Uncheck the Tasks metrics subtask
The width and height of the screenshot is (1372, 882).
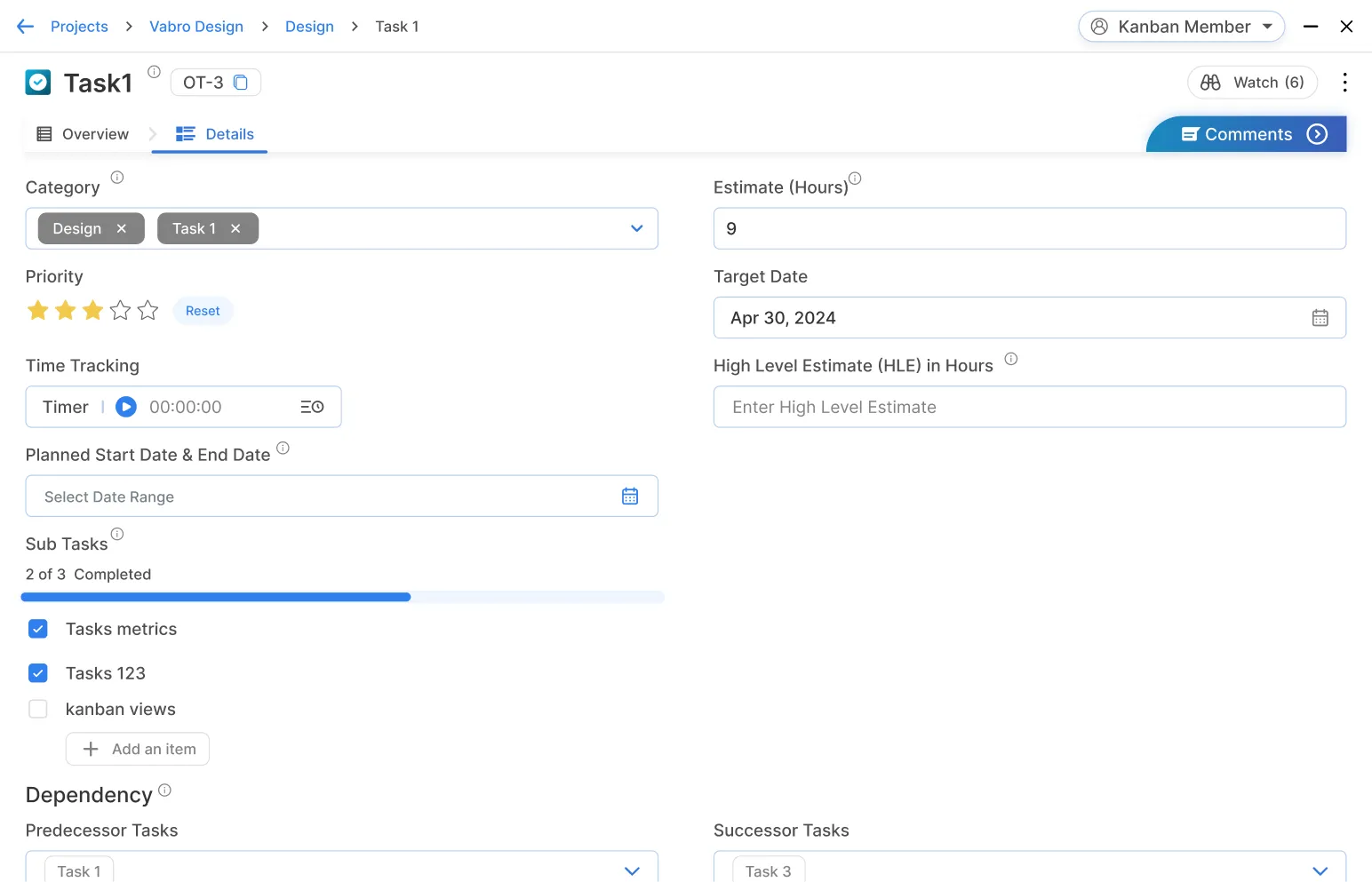[x=38, y=630]
